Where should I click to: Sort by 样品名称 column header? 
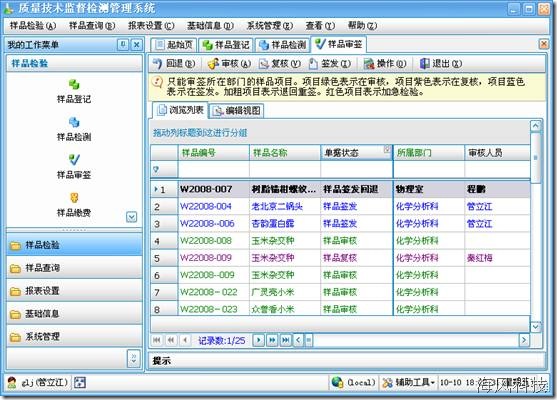[285, 153]
